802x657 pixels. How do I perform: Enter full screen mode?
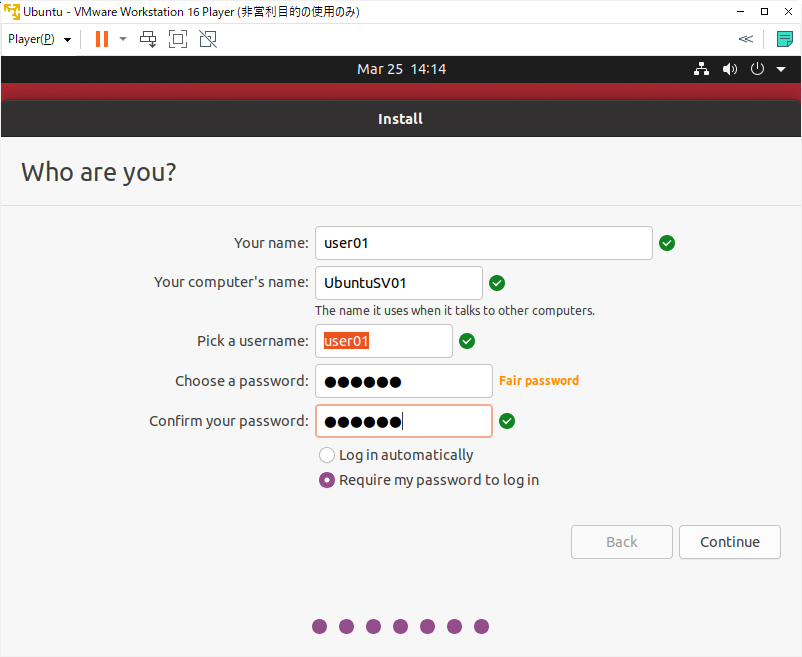[178, 39]
